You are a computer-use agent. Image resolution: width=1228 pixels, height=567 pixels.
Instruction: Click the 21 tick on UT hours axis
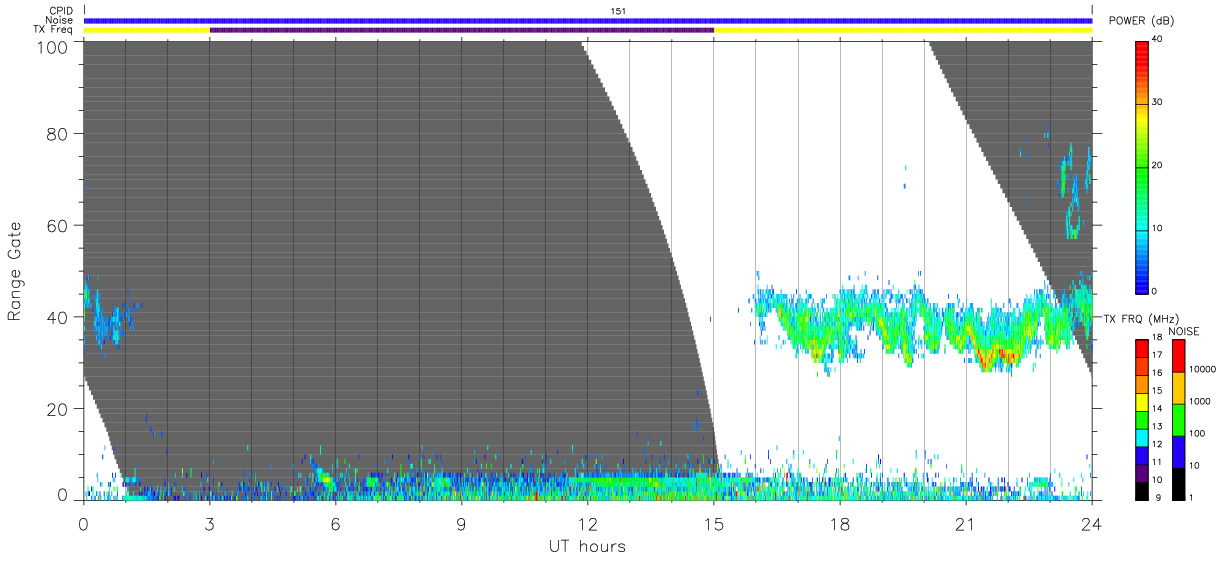(966, 524)
